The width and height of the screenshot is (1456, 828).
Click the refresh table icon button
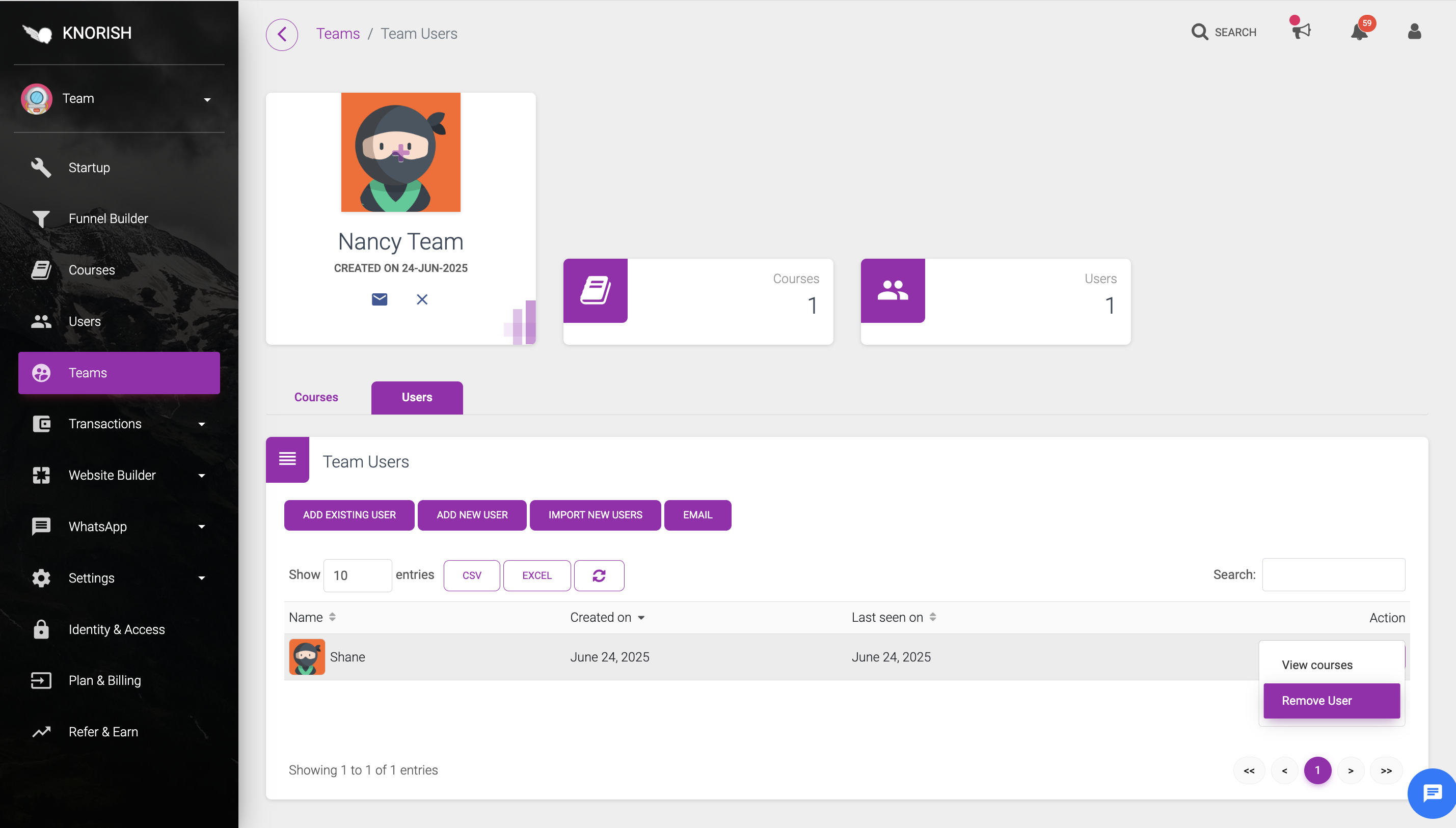(599, 575)
